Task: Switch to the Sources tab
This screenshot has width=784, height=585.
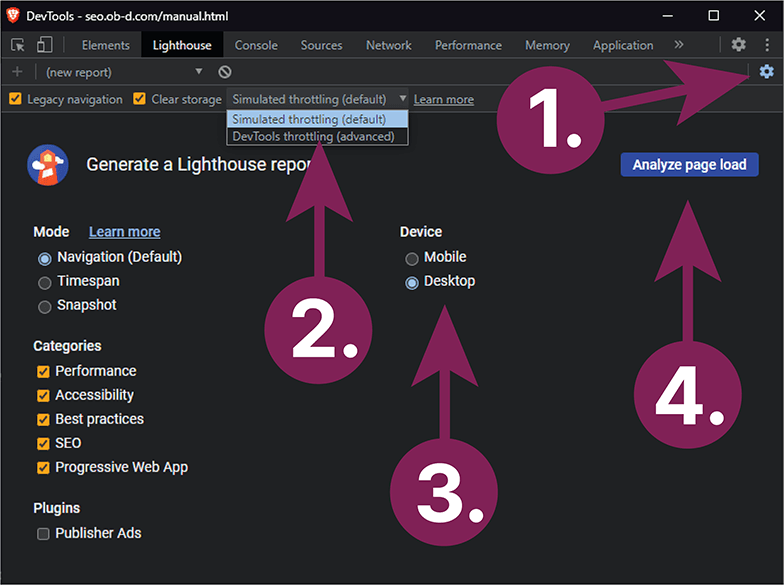Action: pyautogui.click(x=322, y=45)
